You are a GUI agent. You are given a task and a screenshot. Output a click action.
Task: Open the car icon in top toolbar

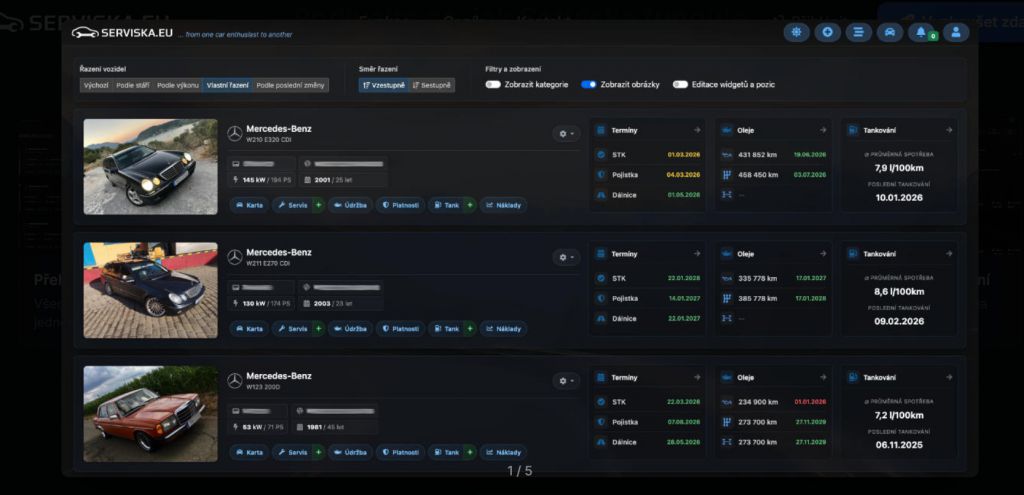click(889, 33)
